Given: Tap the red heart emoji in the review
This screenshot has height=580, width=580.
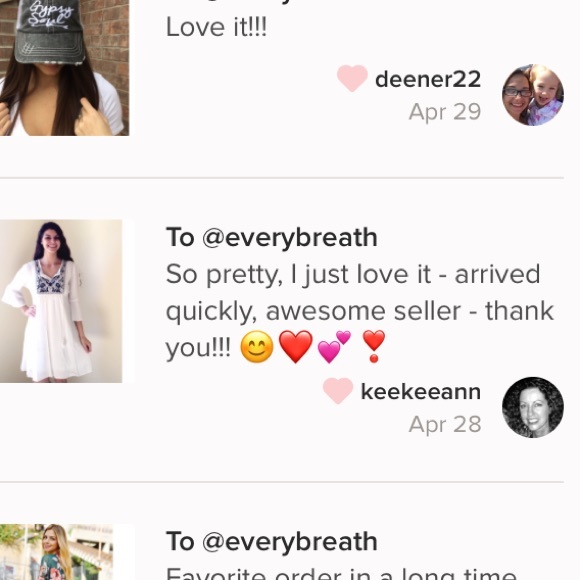Looking at the screenshot, I should click(296, 347).
